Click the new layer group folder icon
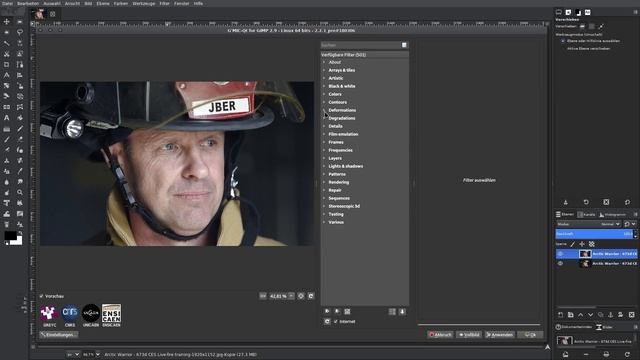 point(571,315)
